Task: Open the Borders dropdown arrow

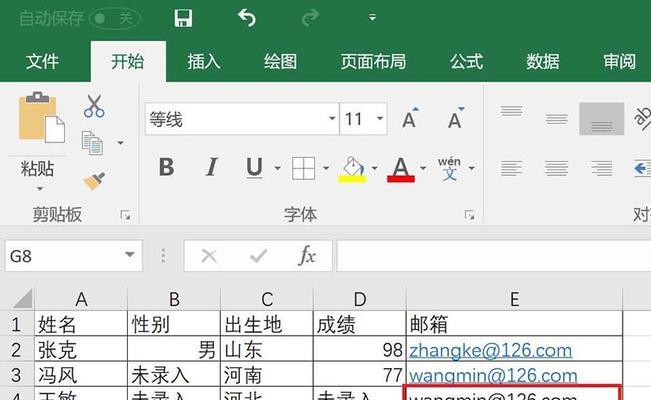Action: tap(326, 168)
